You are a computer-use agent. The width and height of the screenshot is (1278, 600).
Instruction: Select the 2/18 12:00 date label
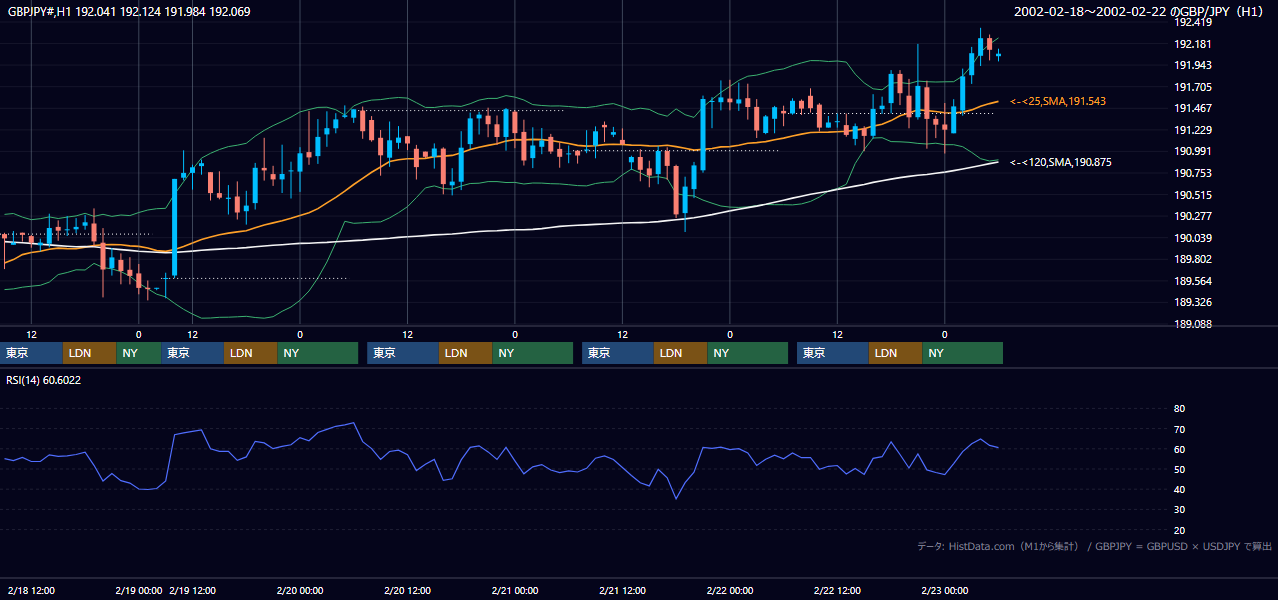[31, 591]
